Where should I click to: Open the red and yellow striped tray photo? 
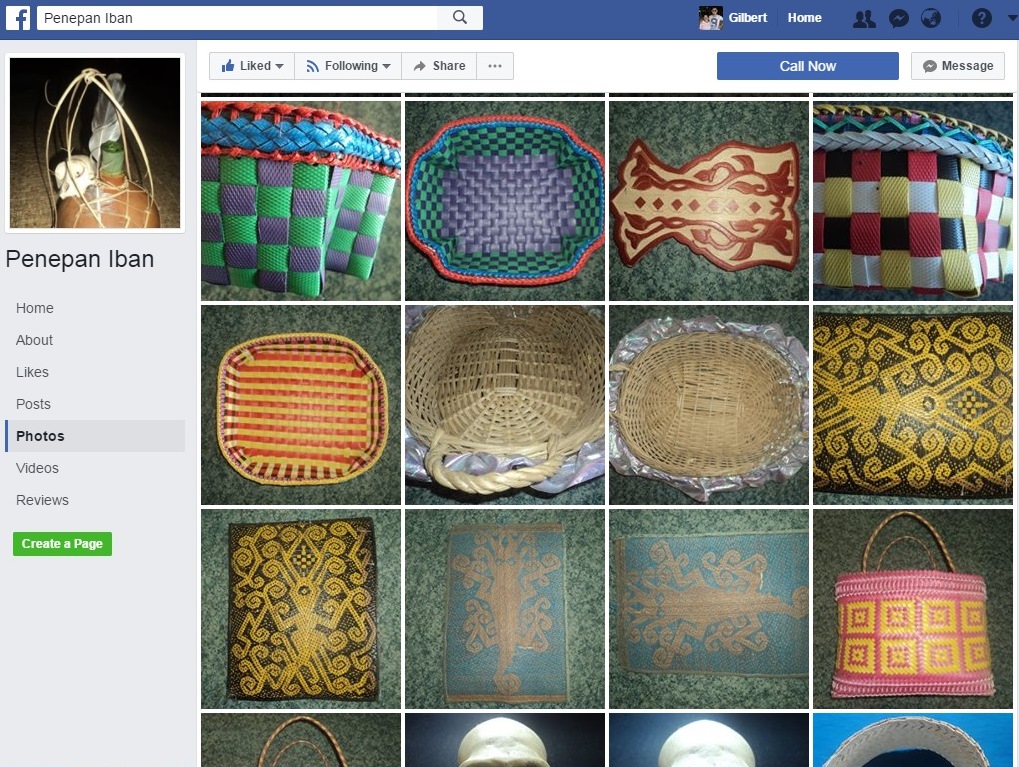[x=301, y=405]
